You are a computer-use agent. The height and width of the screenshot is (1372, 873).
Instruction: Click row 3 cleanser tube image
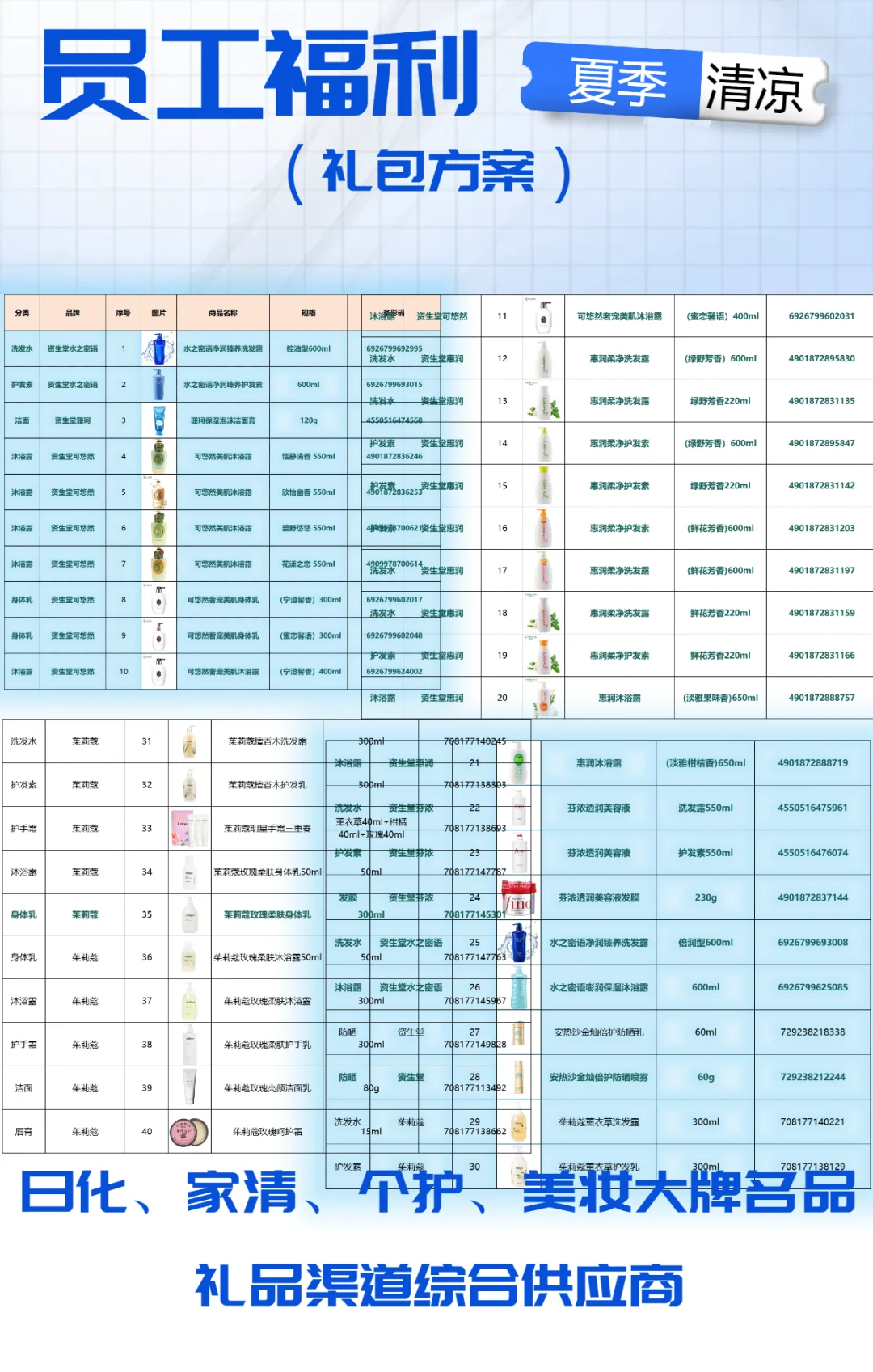158,420
